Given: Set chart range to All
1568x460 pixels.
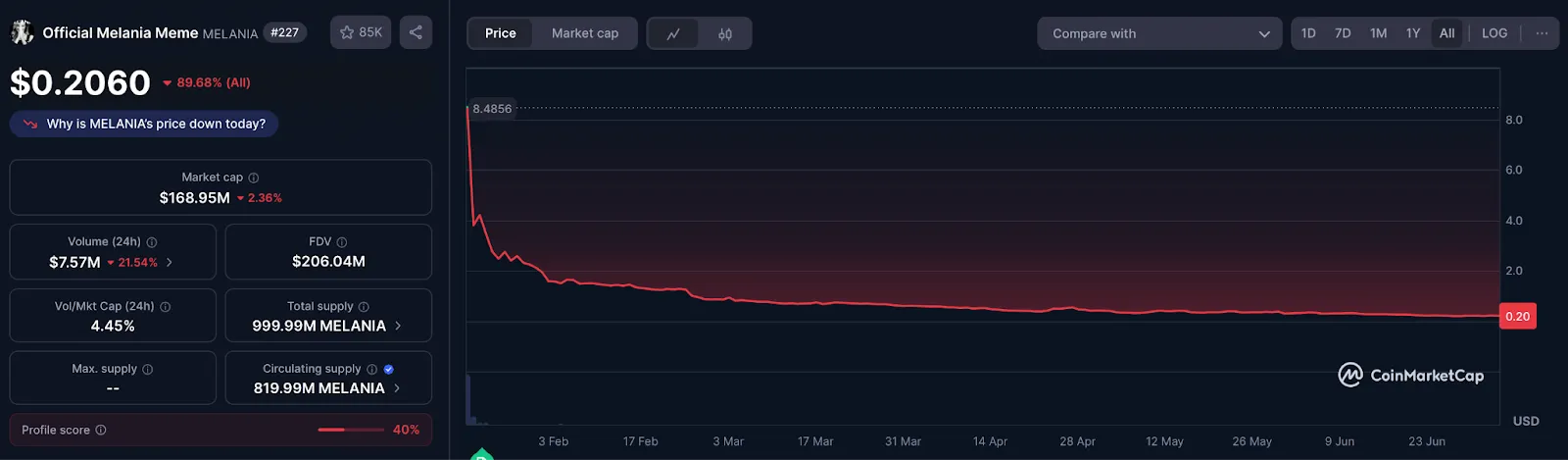Looking at the screenshot, I should pyautogui.click(x=1446, y=33).
